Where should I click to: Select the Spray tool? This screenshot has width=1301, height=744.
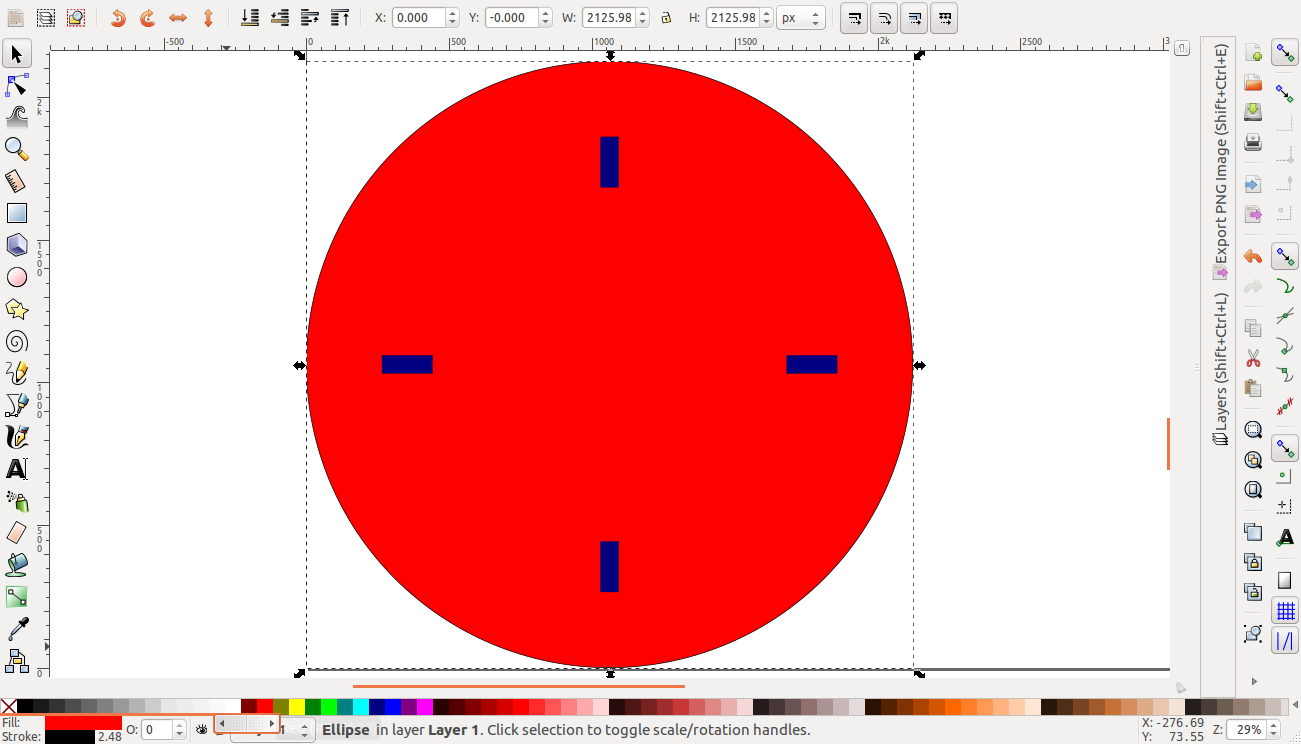click(17, 501)
